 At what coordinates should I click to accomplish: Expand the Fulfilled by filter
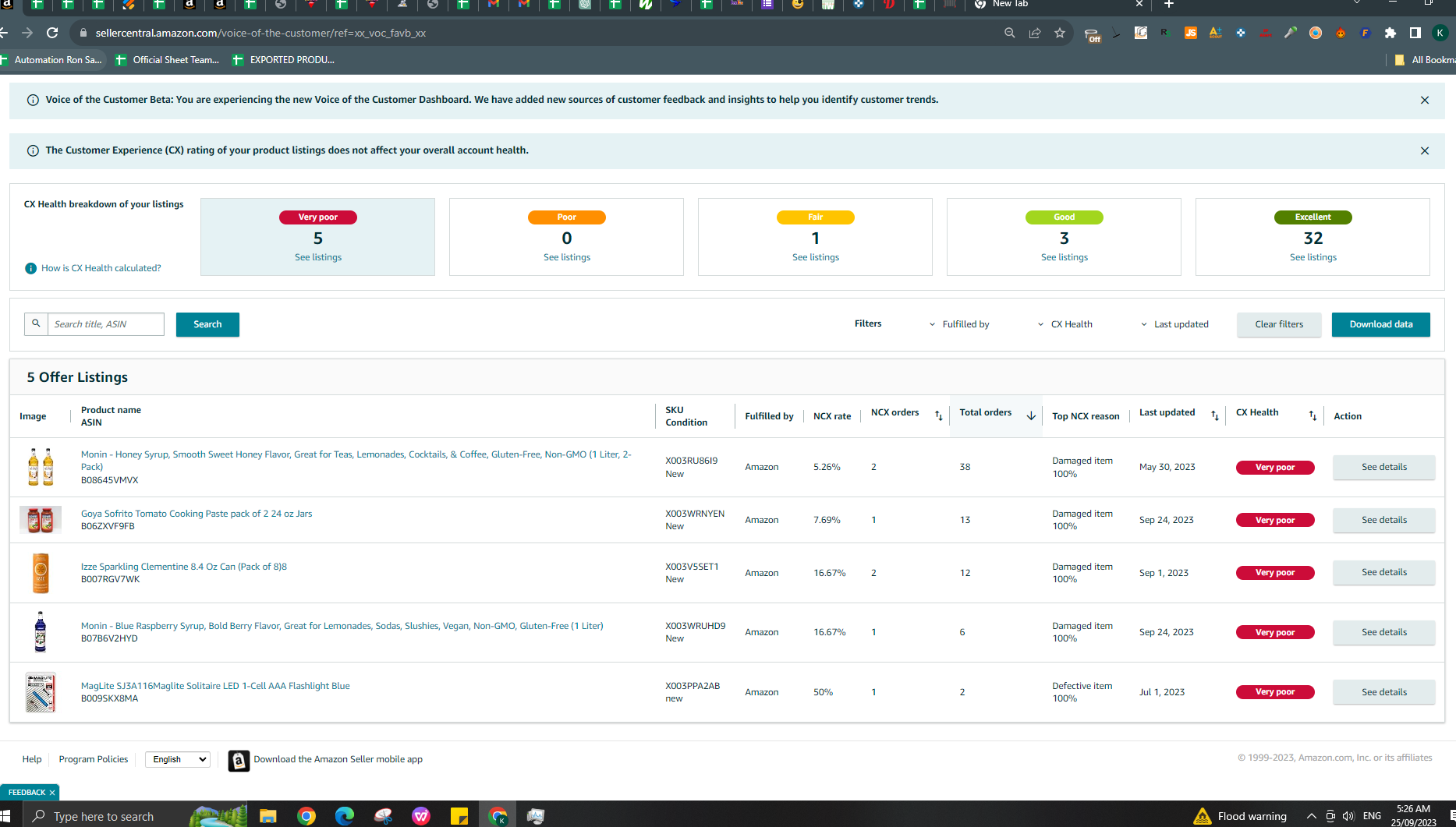click(x=959, y=324)
